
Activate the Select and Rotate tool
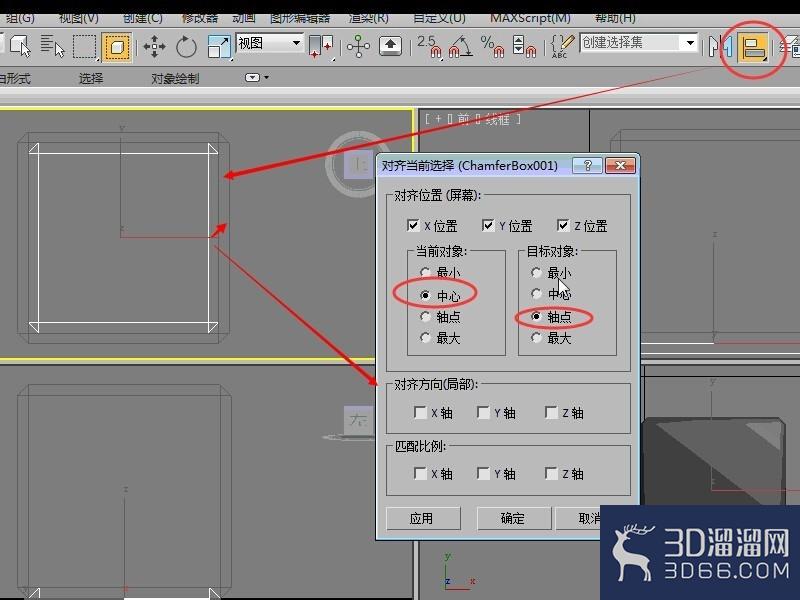(186, 47)
